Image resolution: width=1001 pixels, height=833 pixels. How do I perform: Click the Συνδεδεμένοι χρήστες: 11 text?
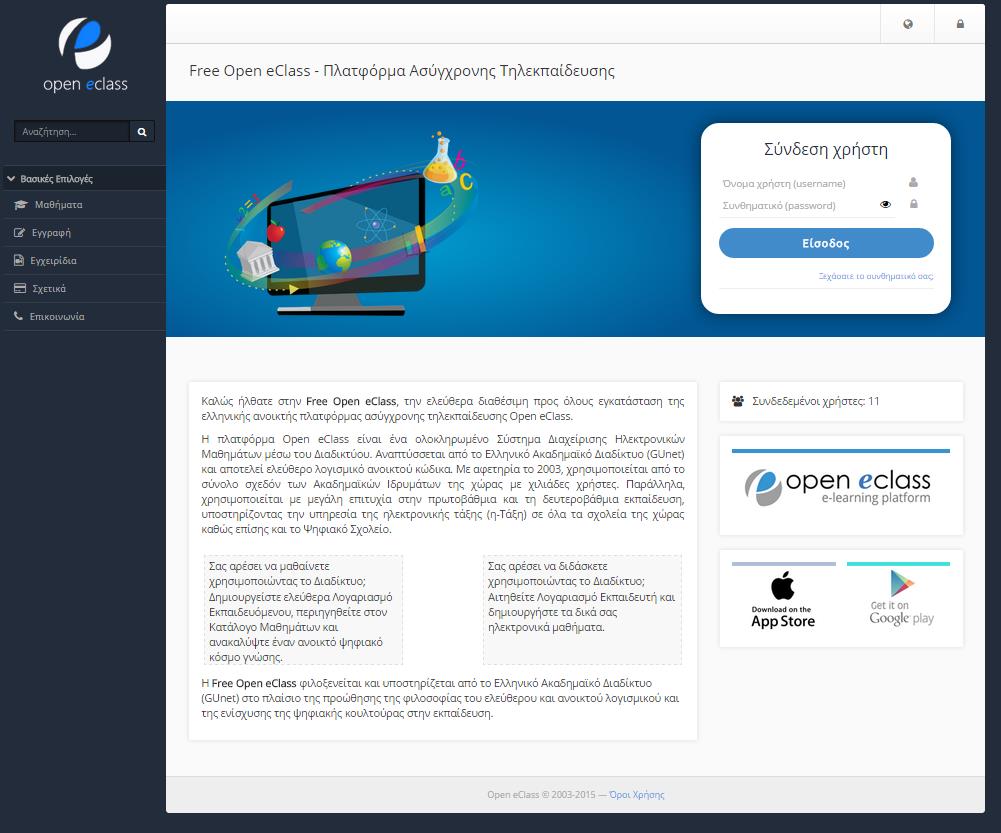click(815, 401)
